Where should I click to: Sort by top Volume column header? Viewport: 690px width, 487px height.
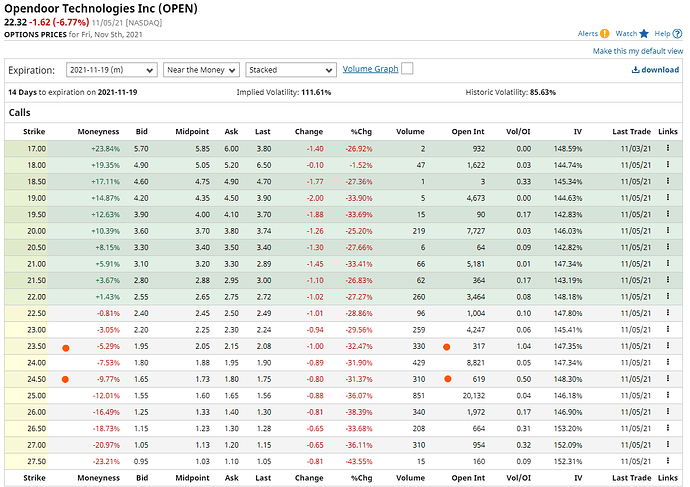(410, 132)
